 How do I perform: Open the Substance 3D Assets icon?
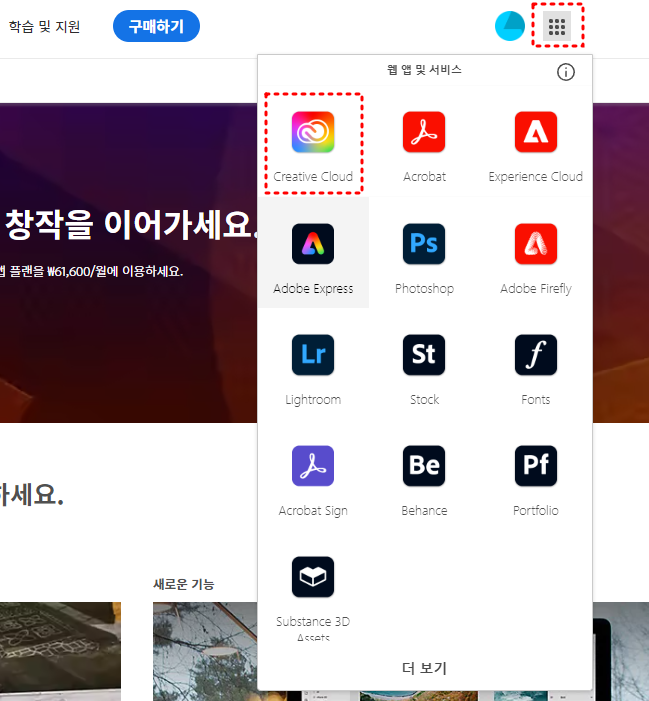coord(313,577)
